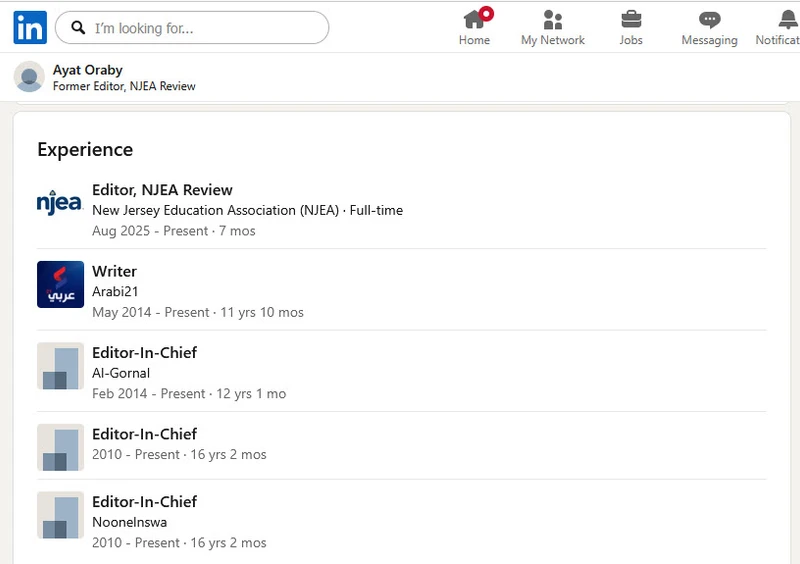This screenshot has height=564, width=800.
Task: Select the My Network navigation label
Action: (553, 40)
